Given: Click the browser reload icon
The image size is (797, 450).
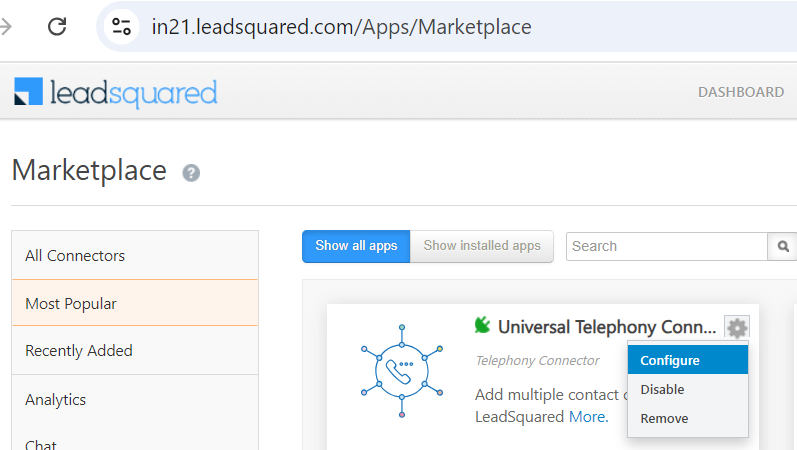Looking at the screenshot, I should coord(57,27).
